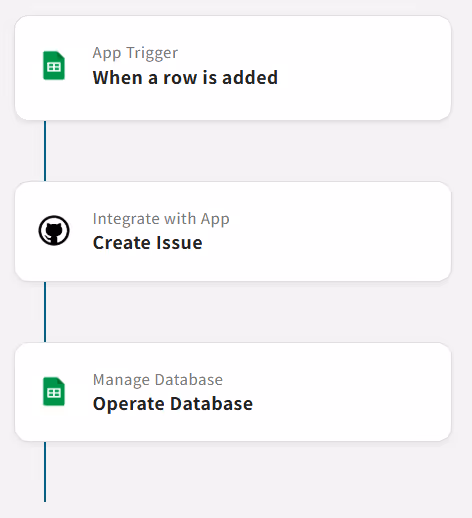The width and height of the screenshot is (472, 518).
Task: Select the 'App Trigger' label
Action: pyautogui.click(x=135, y=53)
